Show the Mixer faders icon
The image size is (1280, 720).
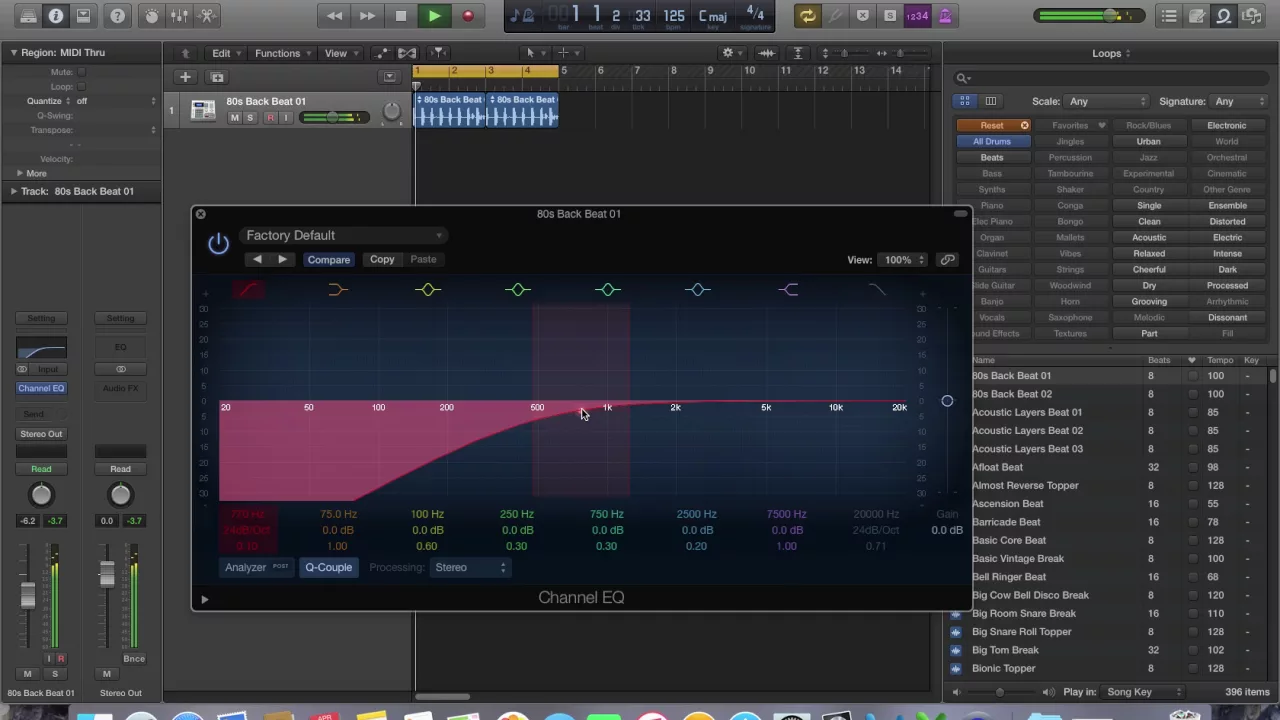click(x=180, y=16)
